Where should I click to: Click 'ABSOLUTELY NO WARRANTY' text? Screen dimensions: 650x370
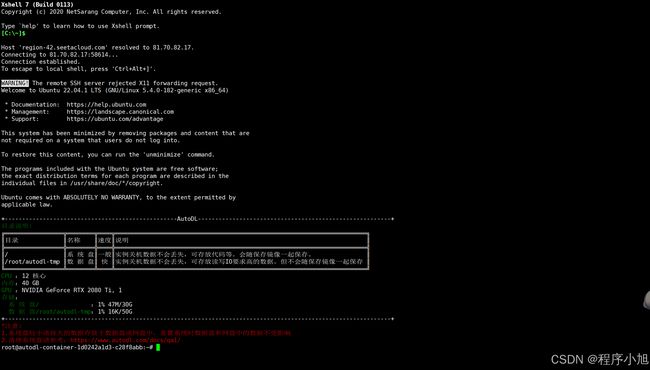pos(101,197)
